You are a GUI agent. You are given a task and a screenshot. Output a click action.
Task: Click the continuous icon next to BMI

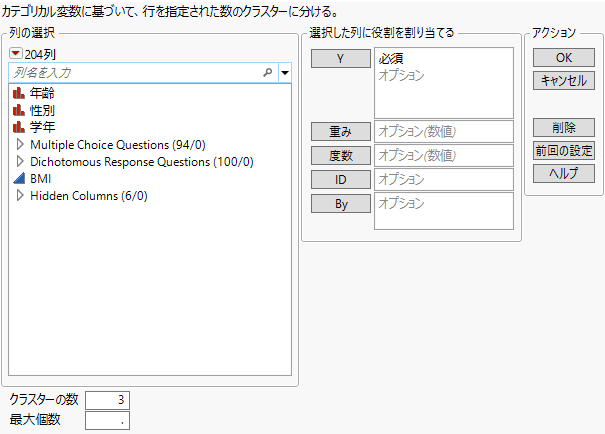tap(19, 178)
